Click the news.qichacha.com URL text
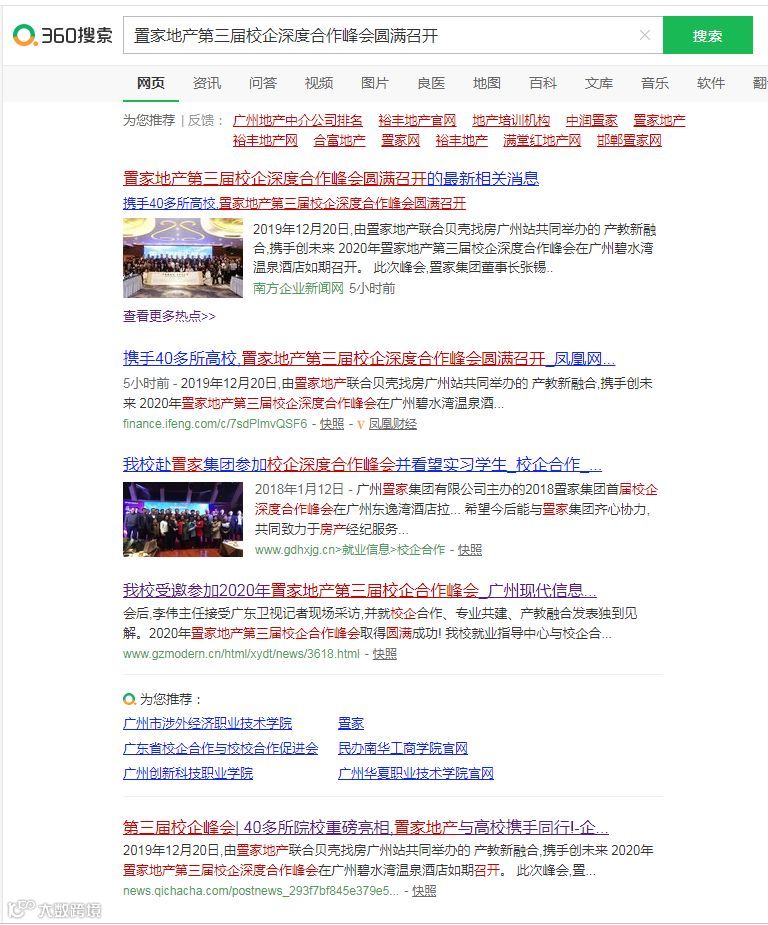This screenshot has height=925, width=768. 261,891
